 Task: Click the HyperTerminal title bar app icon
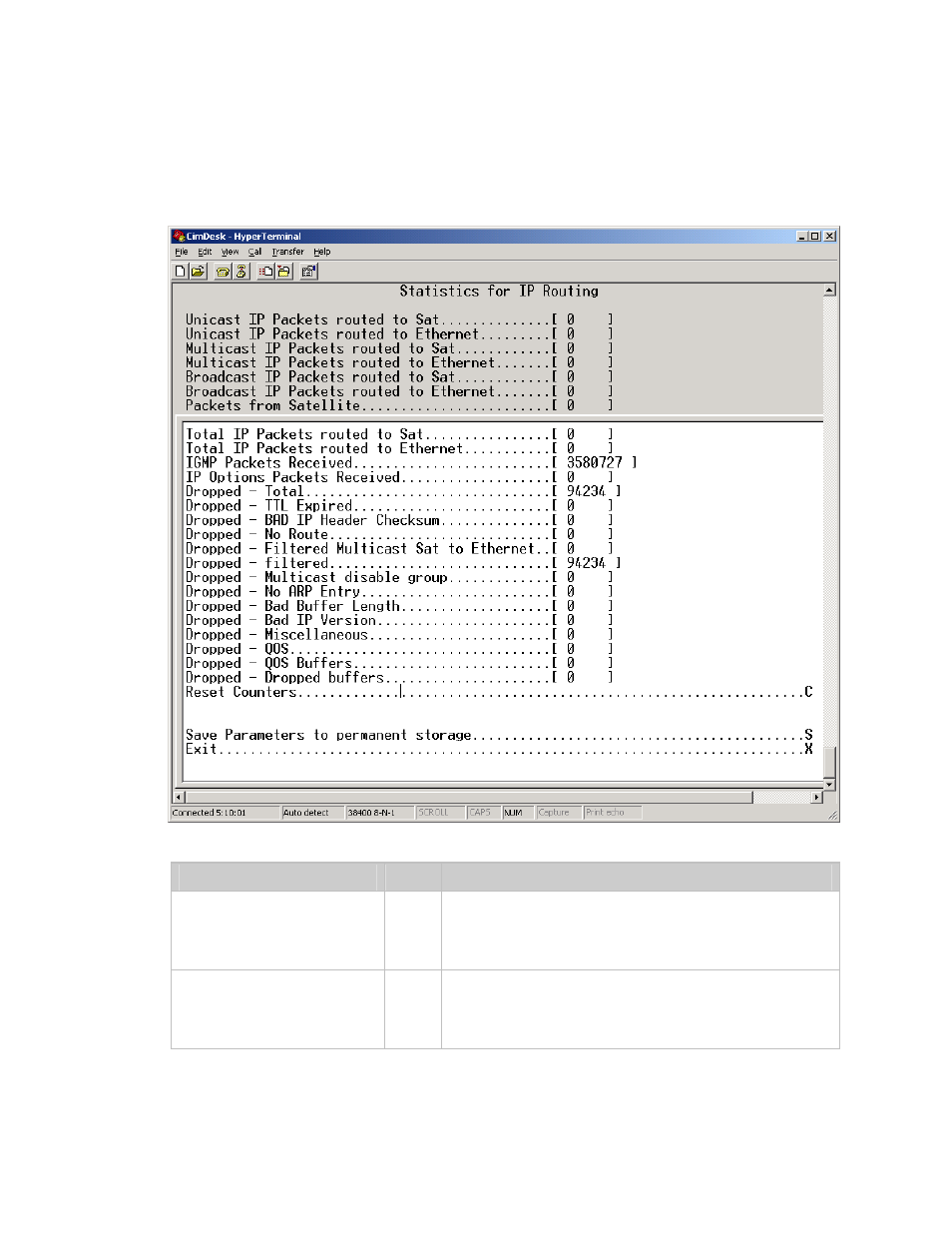point(179,237)
